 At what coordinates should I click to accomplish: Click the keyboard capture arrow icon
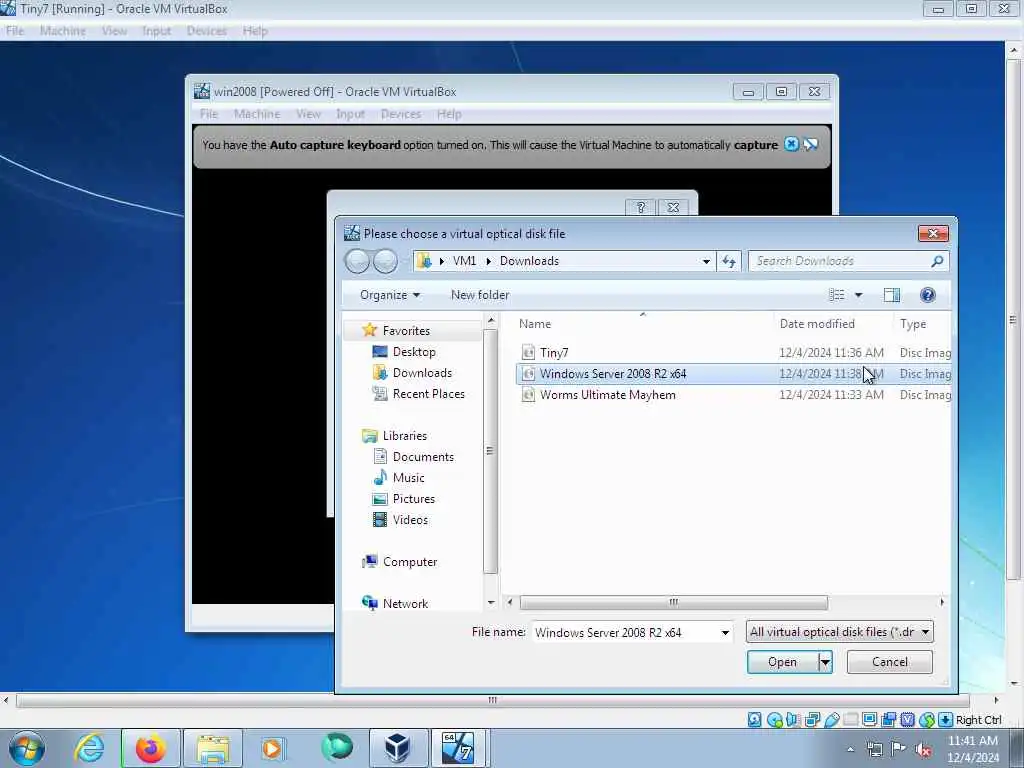click(945, 720)
